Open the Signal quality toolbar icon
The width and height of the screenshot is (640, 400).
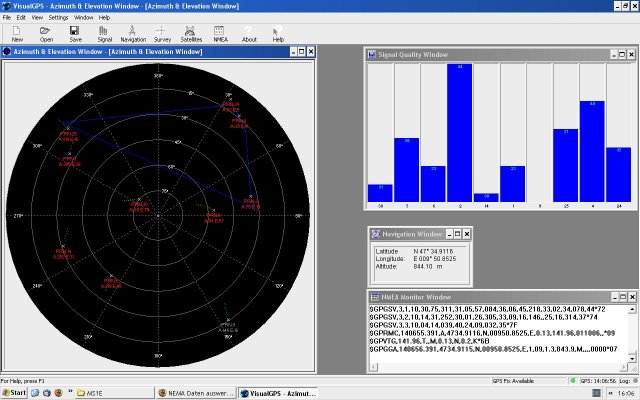104,34
